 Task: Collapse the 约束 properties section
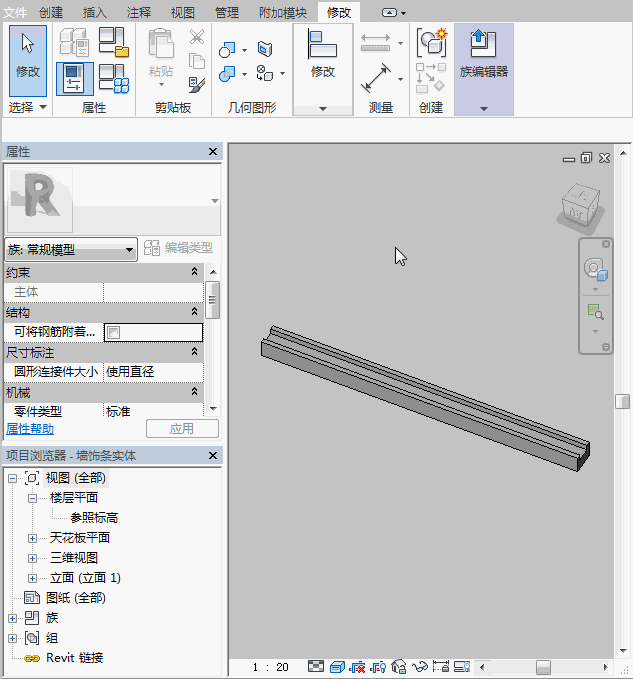click(194, 272)
